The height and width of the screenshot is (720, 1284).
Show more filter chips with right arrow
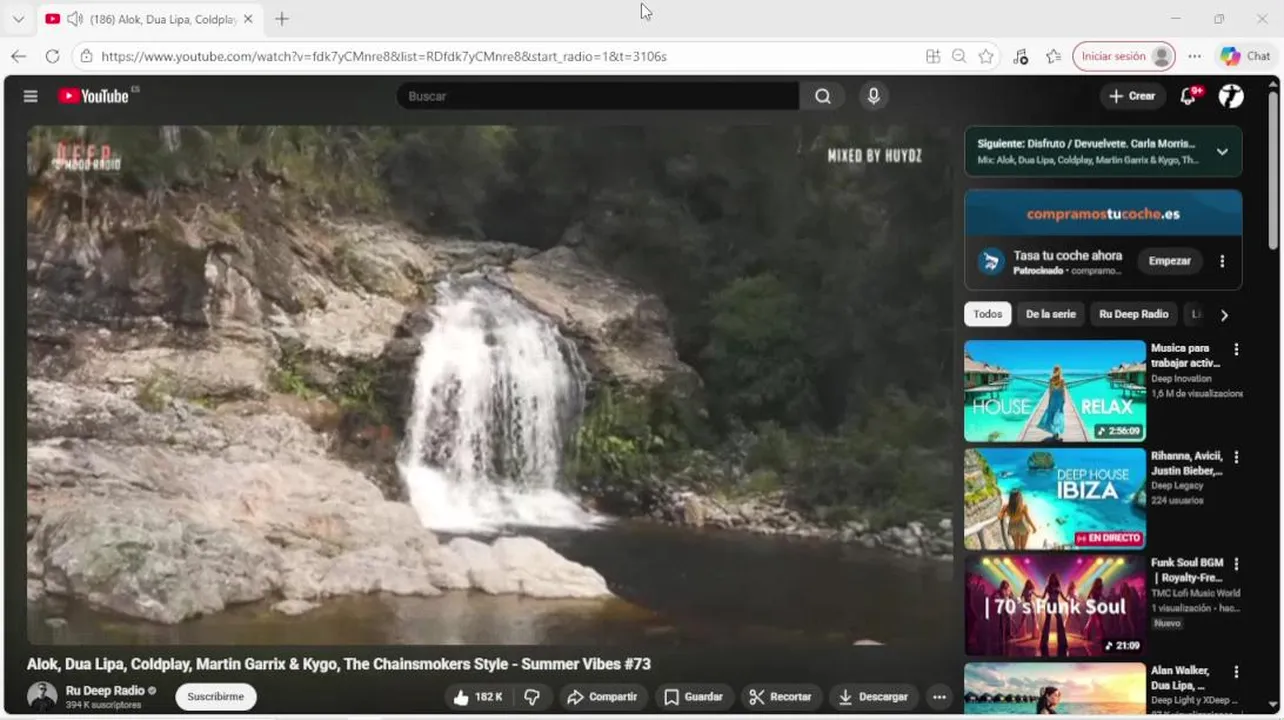click(x=1224, y=315)
